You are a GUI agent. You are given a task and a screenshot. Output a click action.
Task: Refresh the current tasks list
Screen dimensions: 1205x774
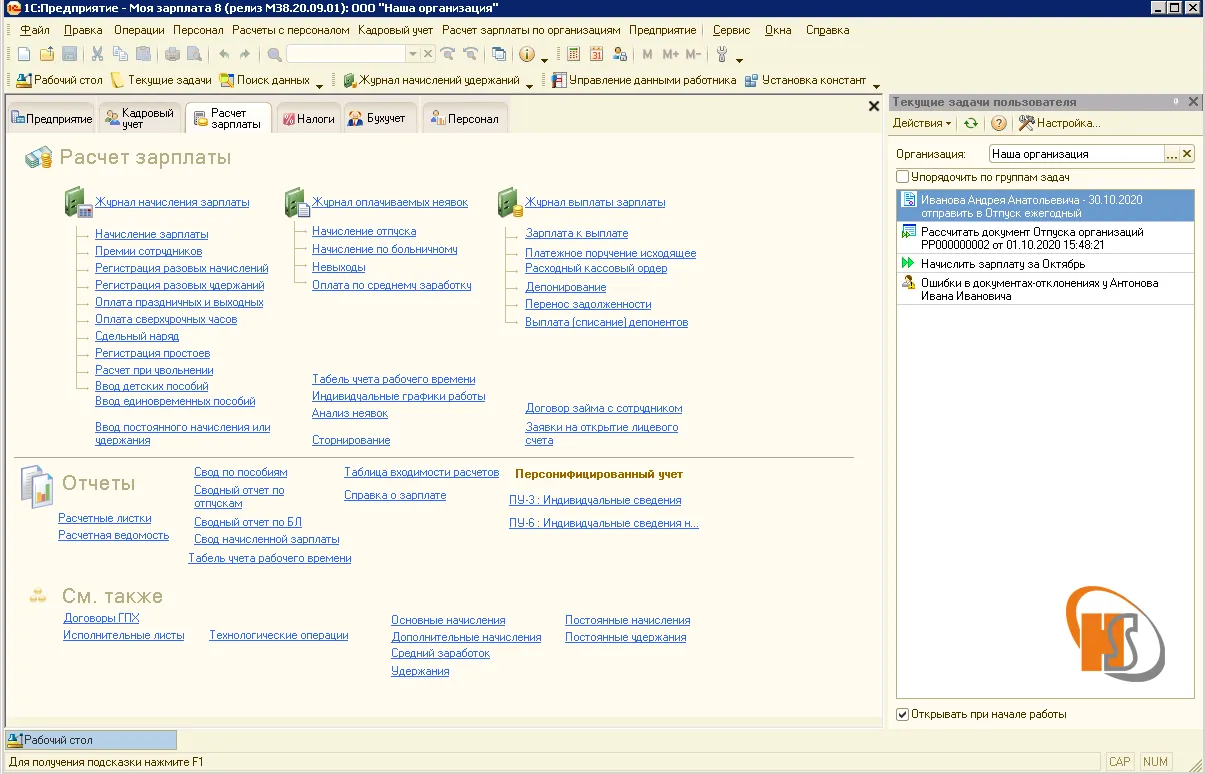(x=970, y=123)
